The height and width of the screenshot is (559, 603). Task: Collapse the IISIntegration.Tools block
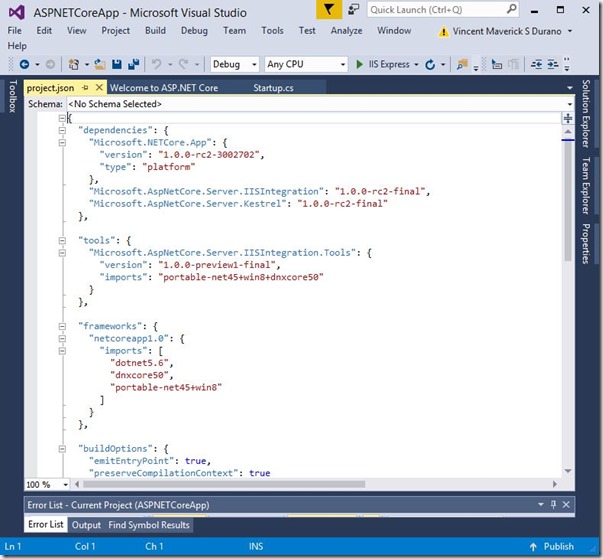pyautogui.click(x=62, y=253)
